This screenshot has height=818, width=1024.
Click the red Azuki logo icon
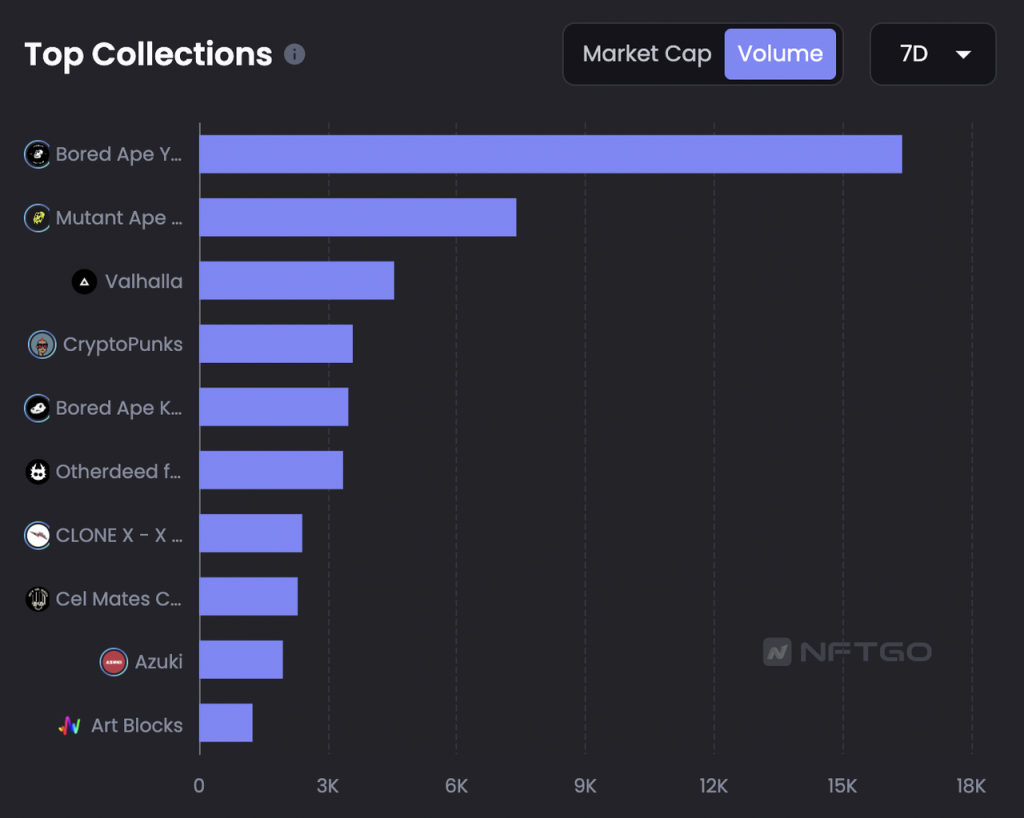tap(114, 662)
